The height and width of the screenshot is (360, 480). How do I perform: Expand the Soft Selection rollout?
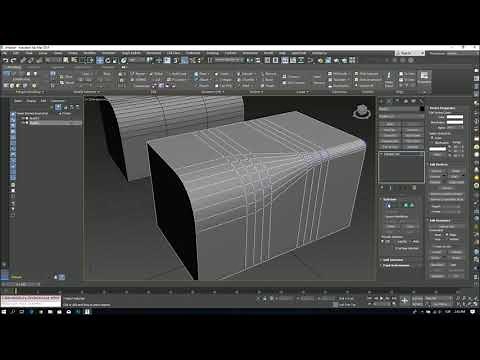tap(393, 260)
